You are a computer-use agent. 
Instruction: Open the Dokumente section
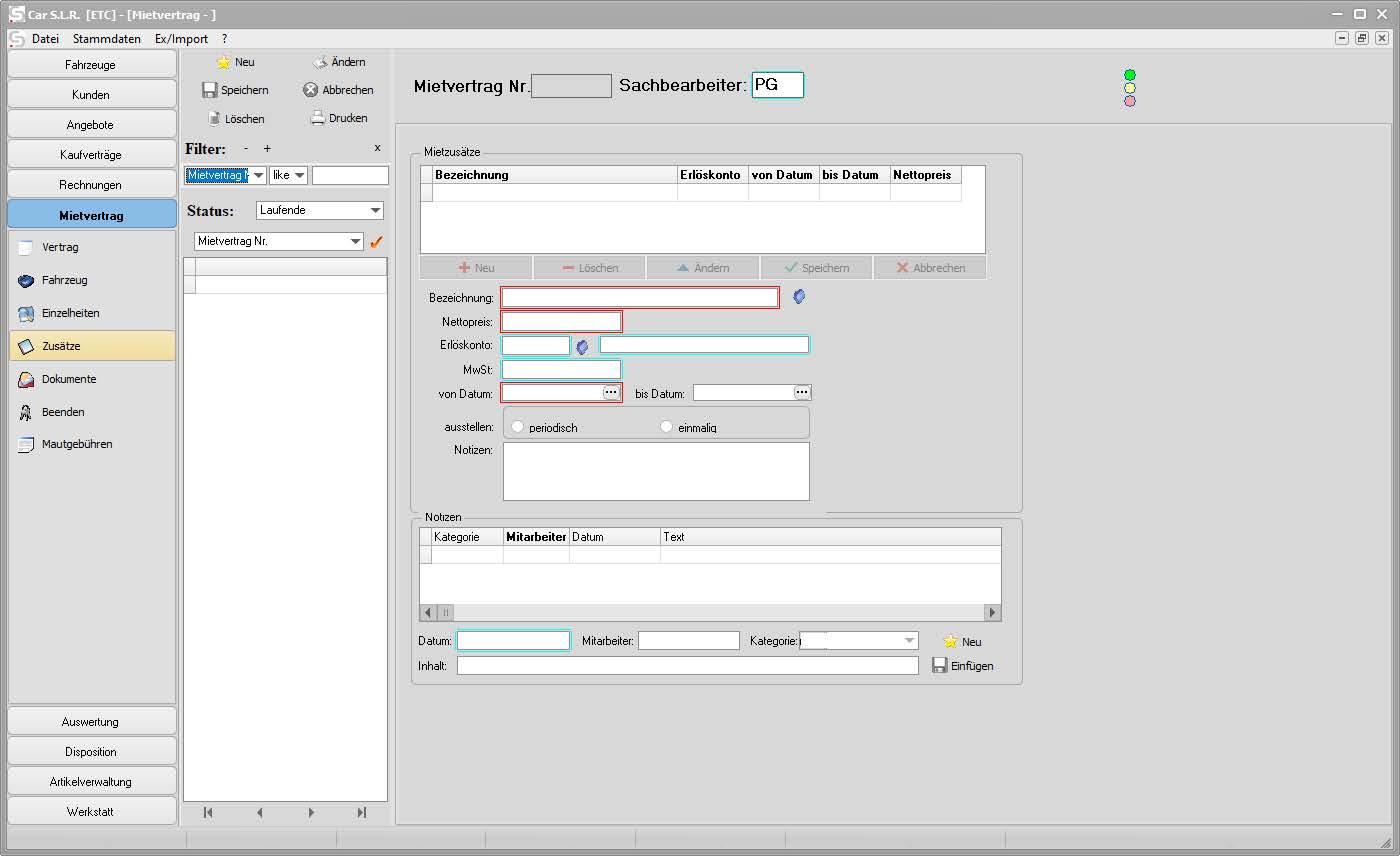(x=68, y=379)
